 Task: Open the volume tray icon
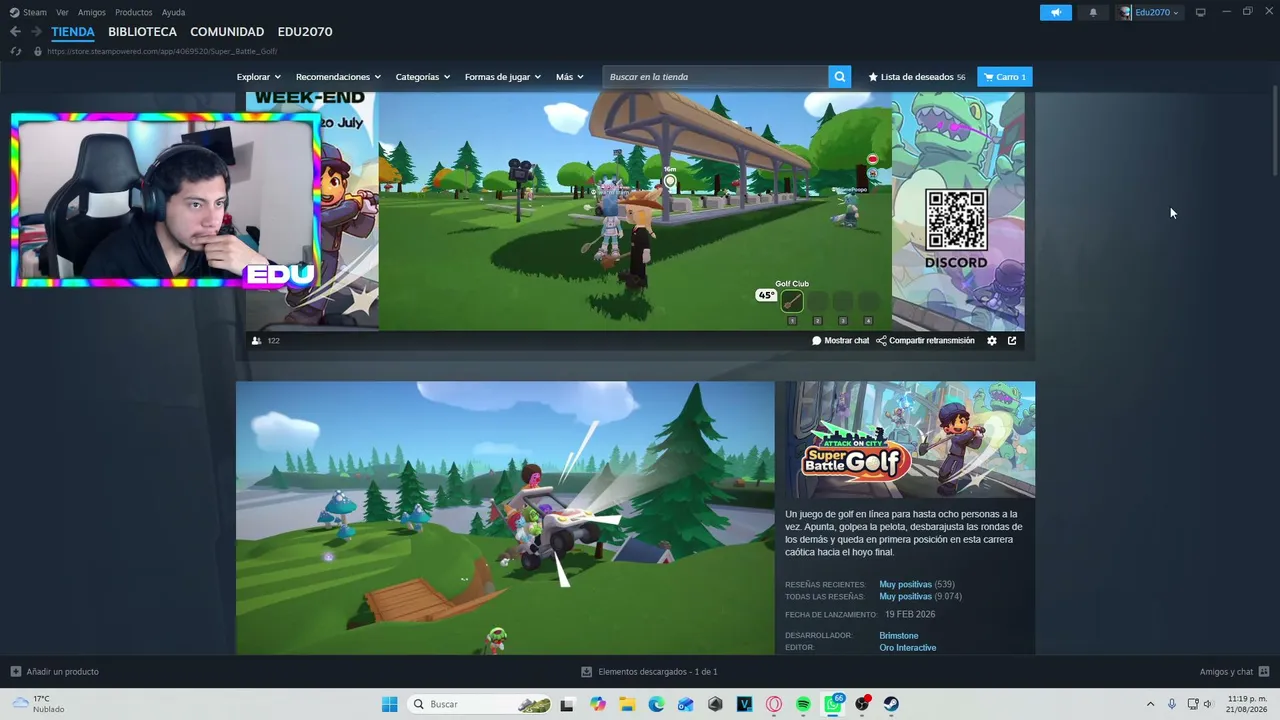click(x=1208, y=704)
